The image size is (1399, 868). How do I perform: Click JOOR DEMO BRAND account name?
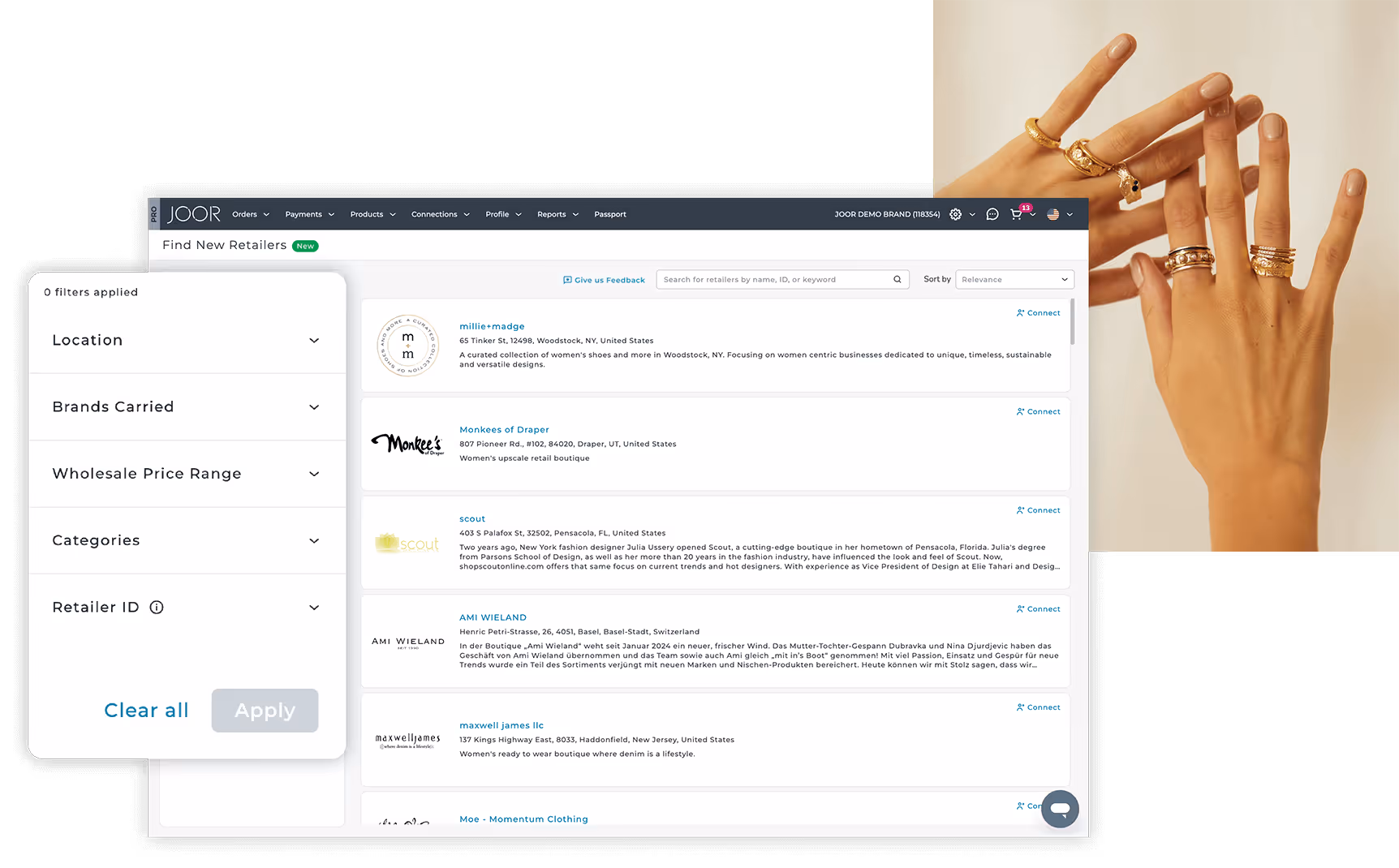point(887,214)
